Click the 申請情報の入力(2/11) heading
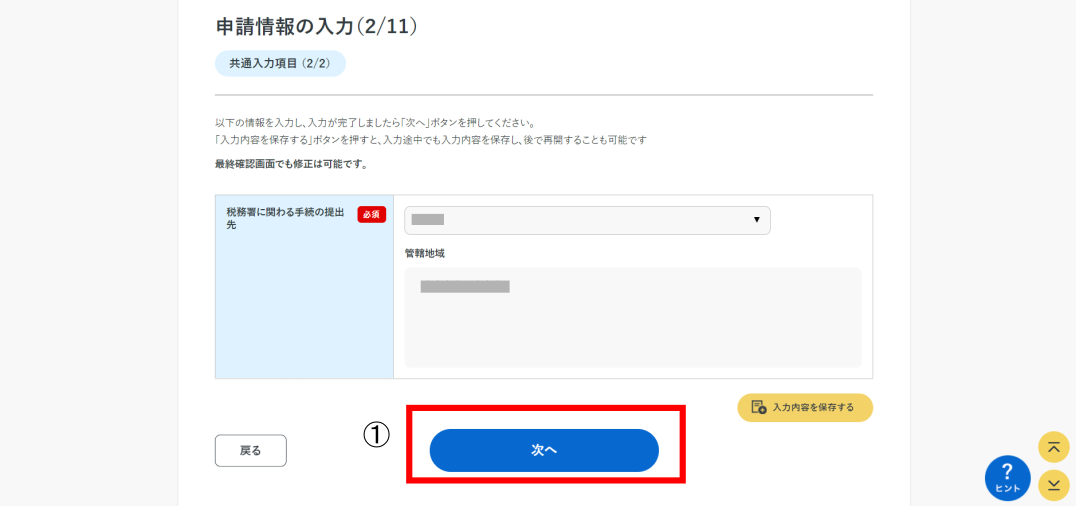Screen dimensions: 1076x506 click(316, 26)
